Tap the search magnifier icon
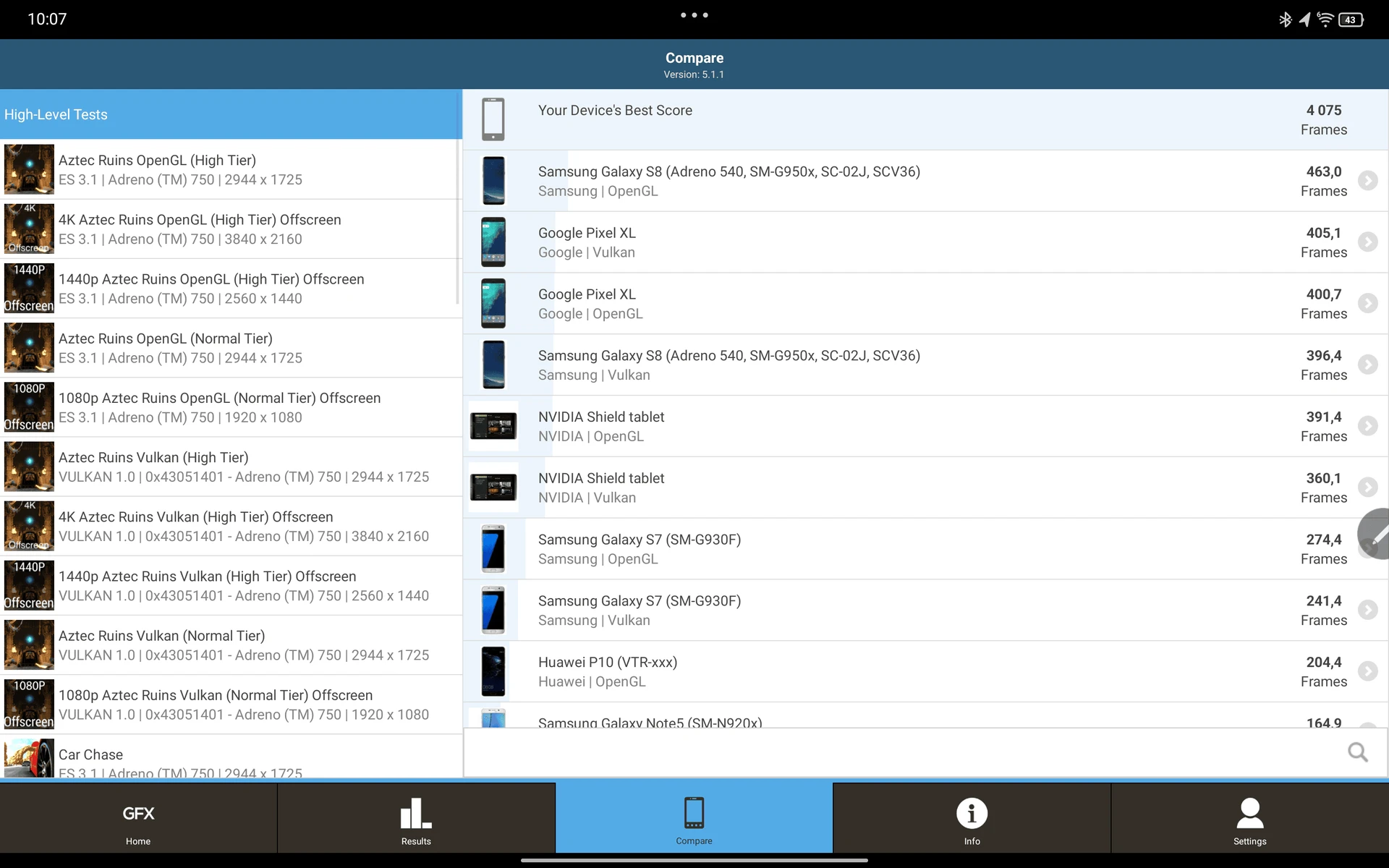 pyautogui.click(x=1358, y=752)
